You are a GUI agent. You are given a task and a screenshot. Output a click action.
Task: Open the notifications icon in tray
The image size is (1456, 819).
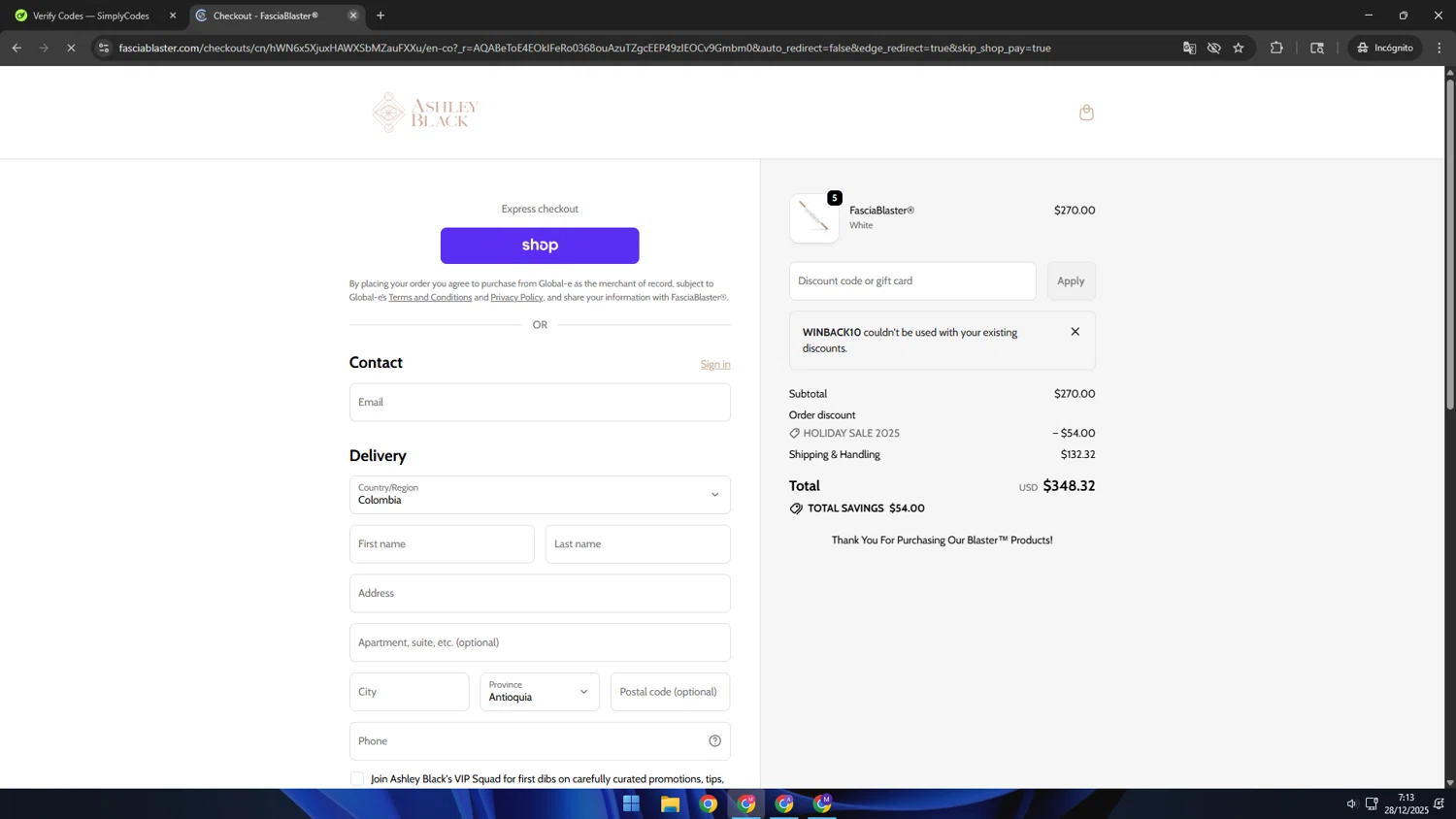coord(1439,803)
